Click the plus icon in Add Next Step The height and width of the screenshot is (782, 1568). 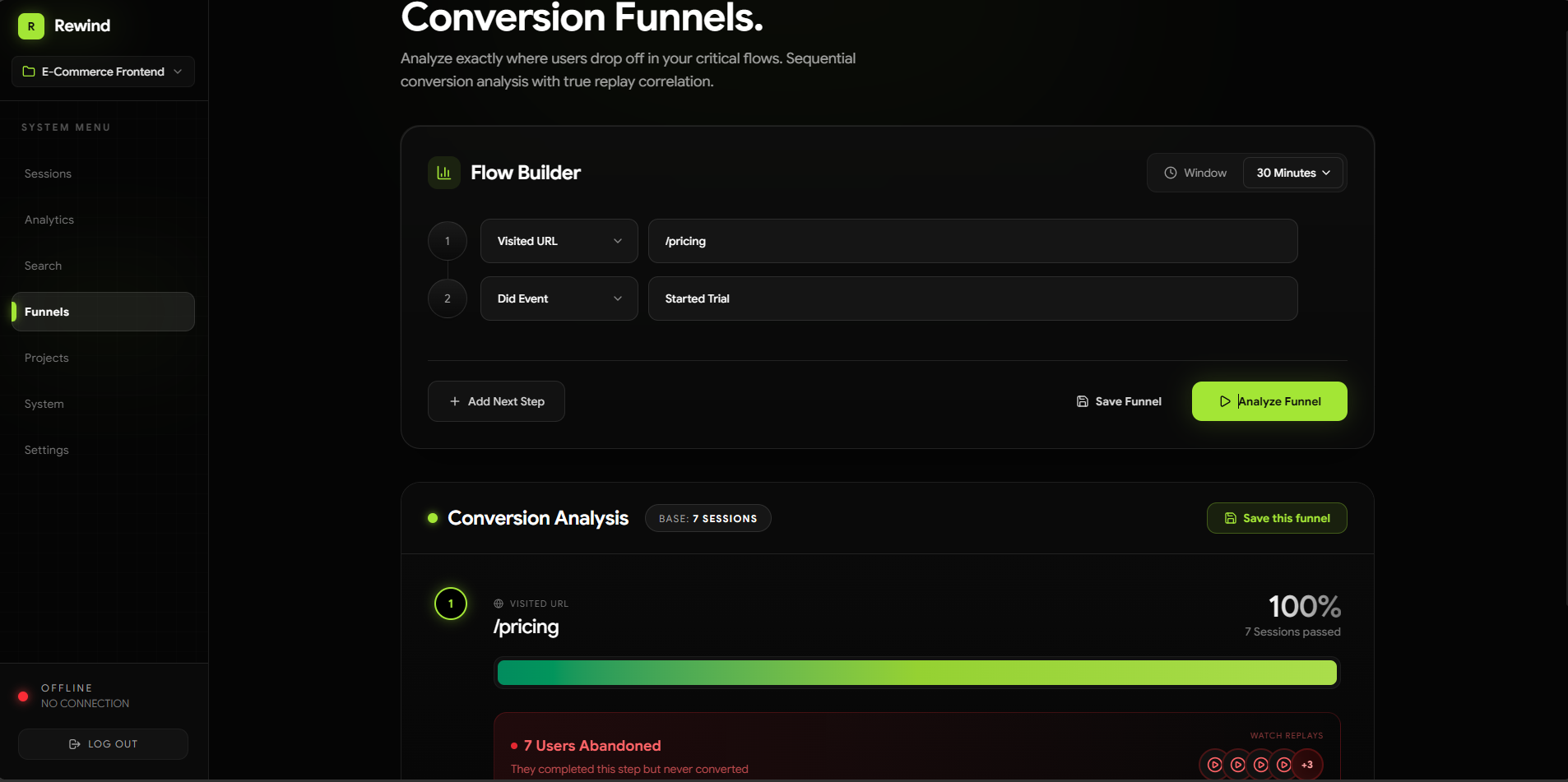point(455,401)
